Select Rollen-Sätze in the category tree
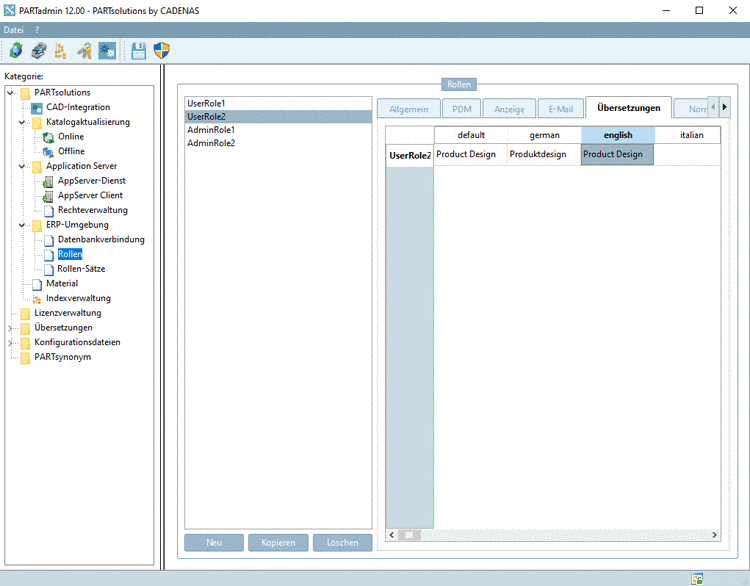The width and height of the screenshot is (750, 586). [81, 269]
